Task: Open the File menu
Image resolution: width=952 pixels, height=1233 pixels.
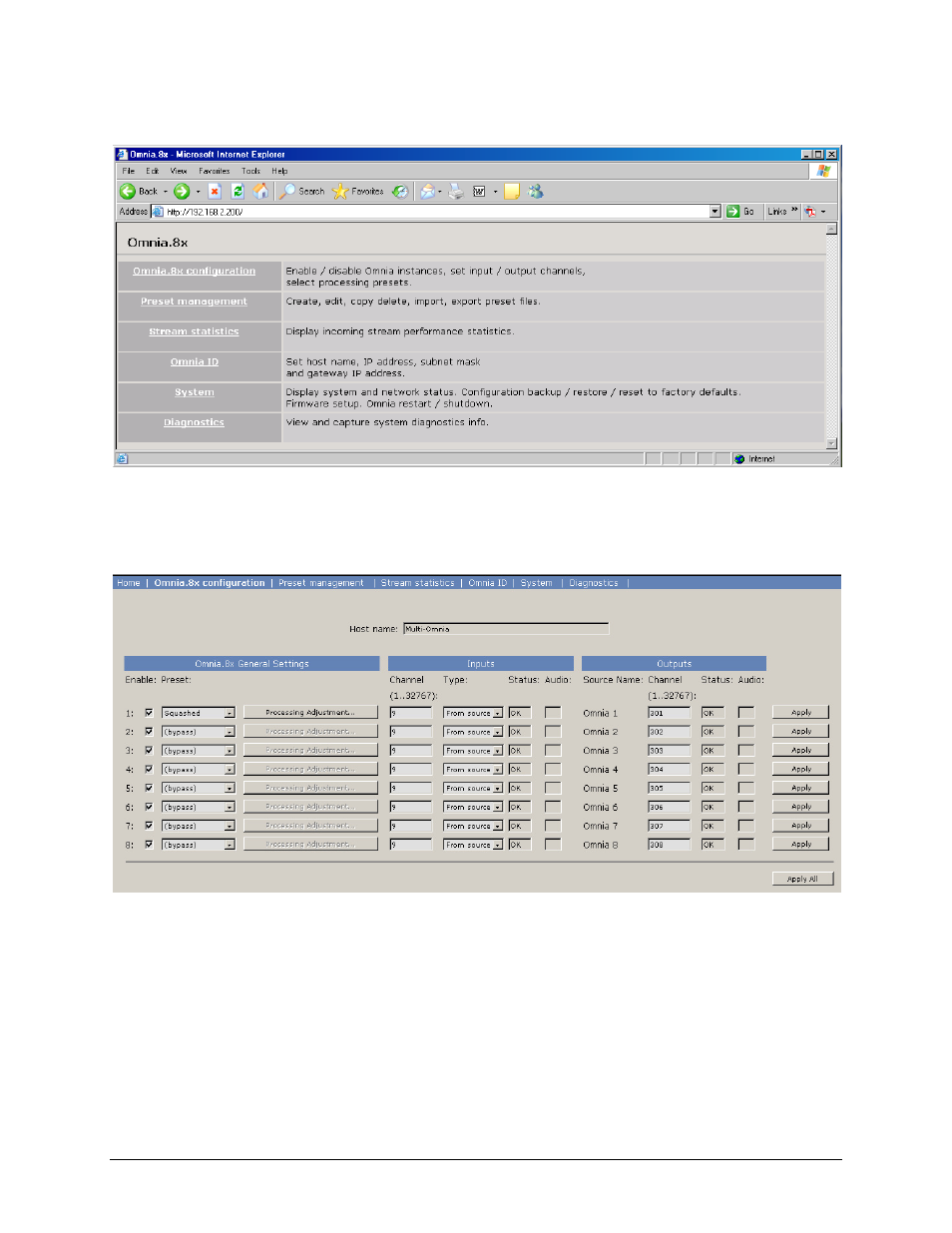Action: pyautogui.click(x=129, y=171)
